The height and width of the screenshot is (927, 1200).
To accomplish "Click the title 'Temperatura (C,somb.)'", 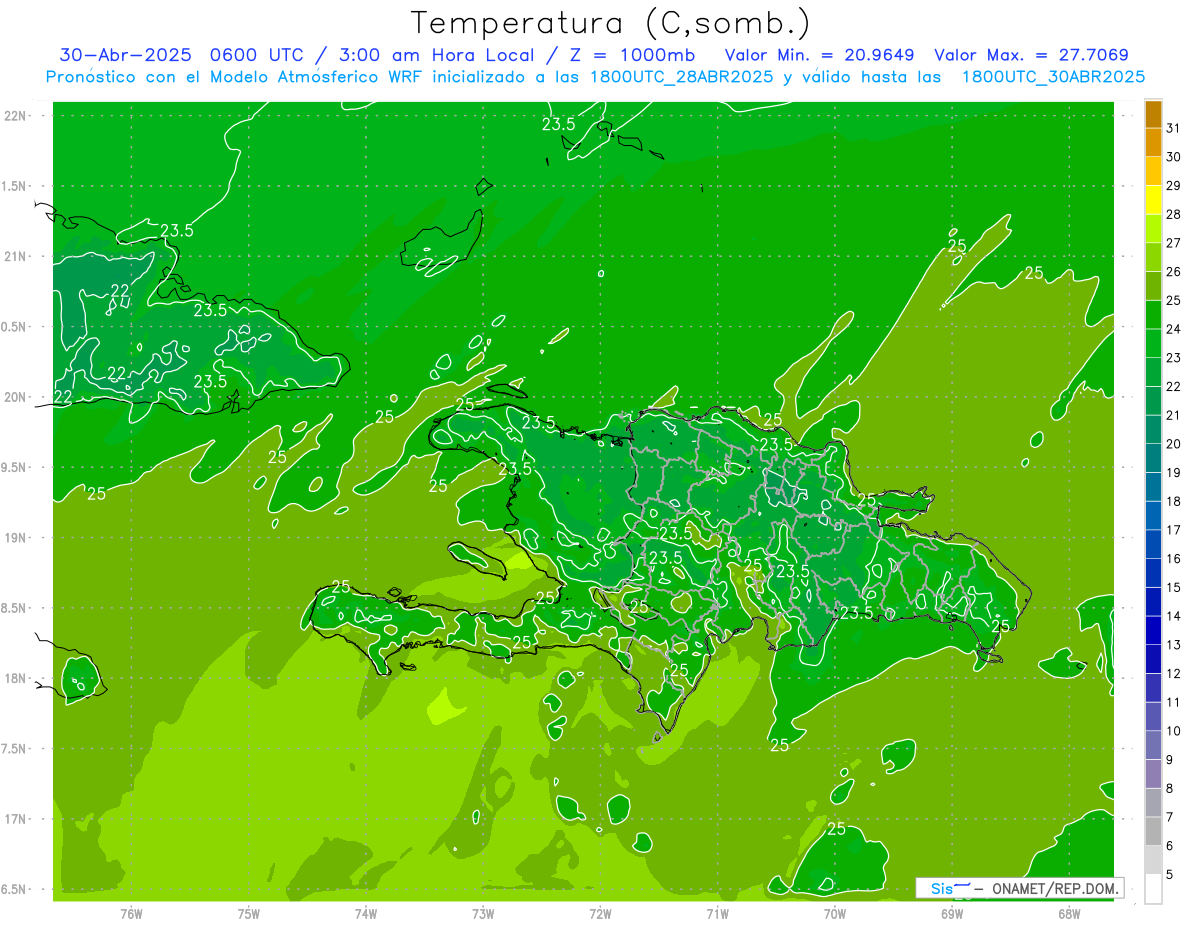I will pos(610,23).
